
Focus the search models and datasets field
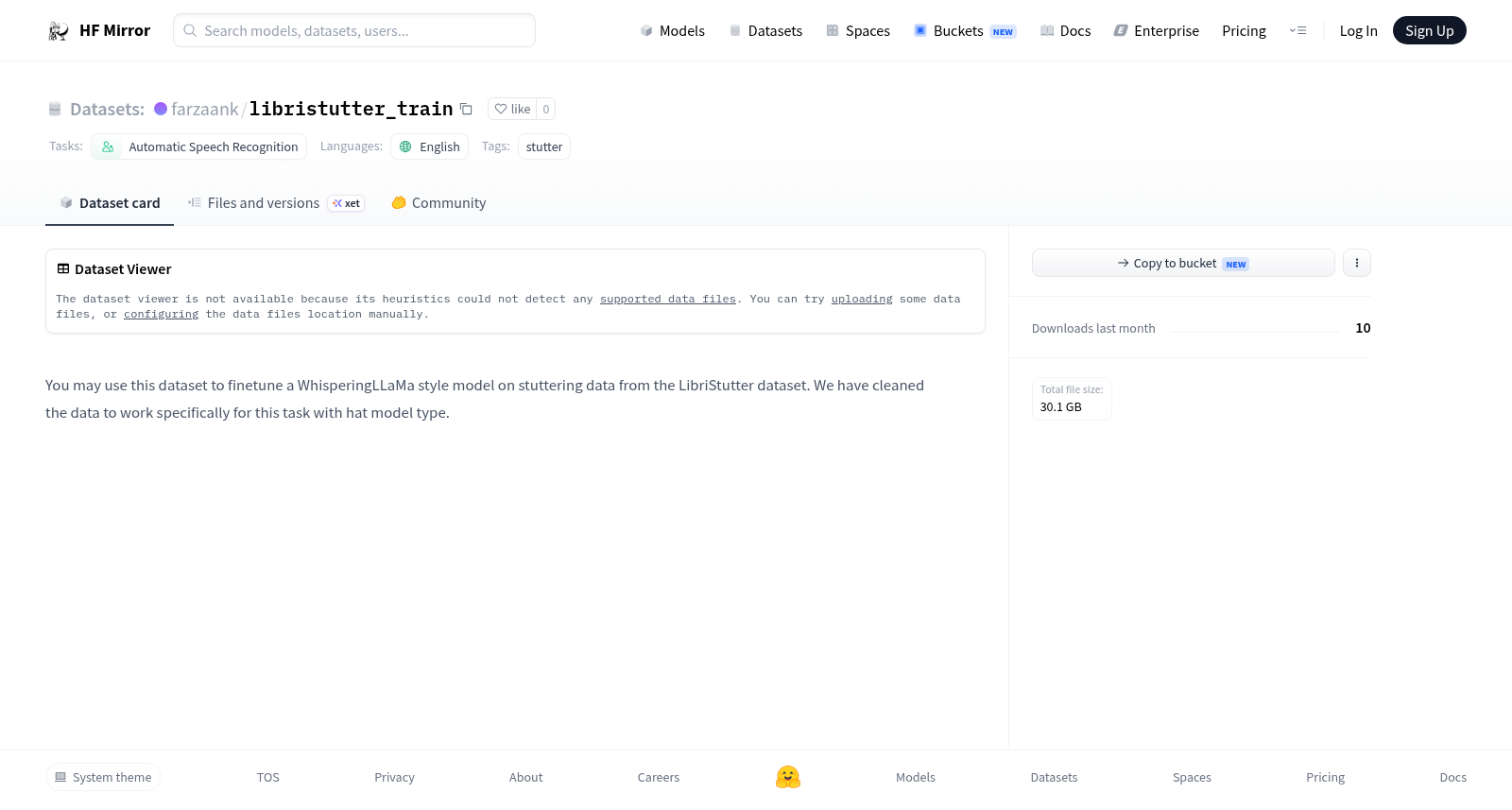point(354,30)
